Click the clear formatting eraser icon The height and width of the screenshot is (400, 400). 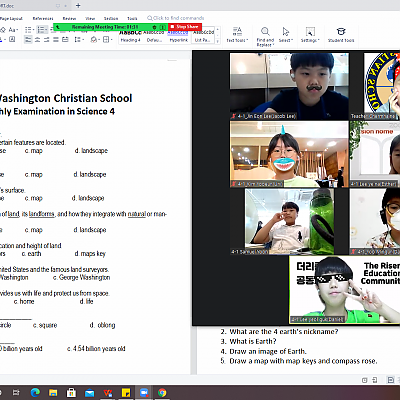tap(3, 30)
